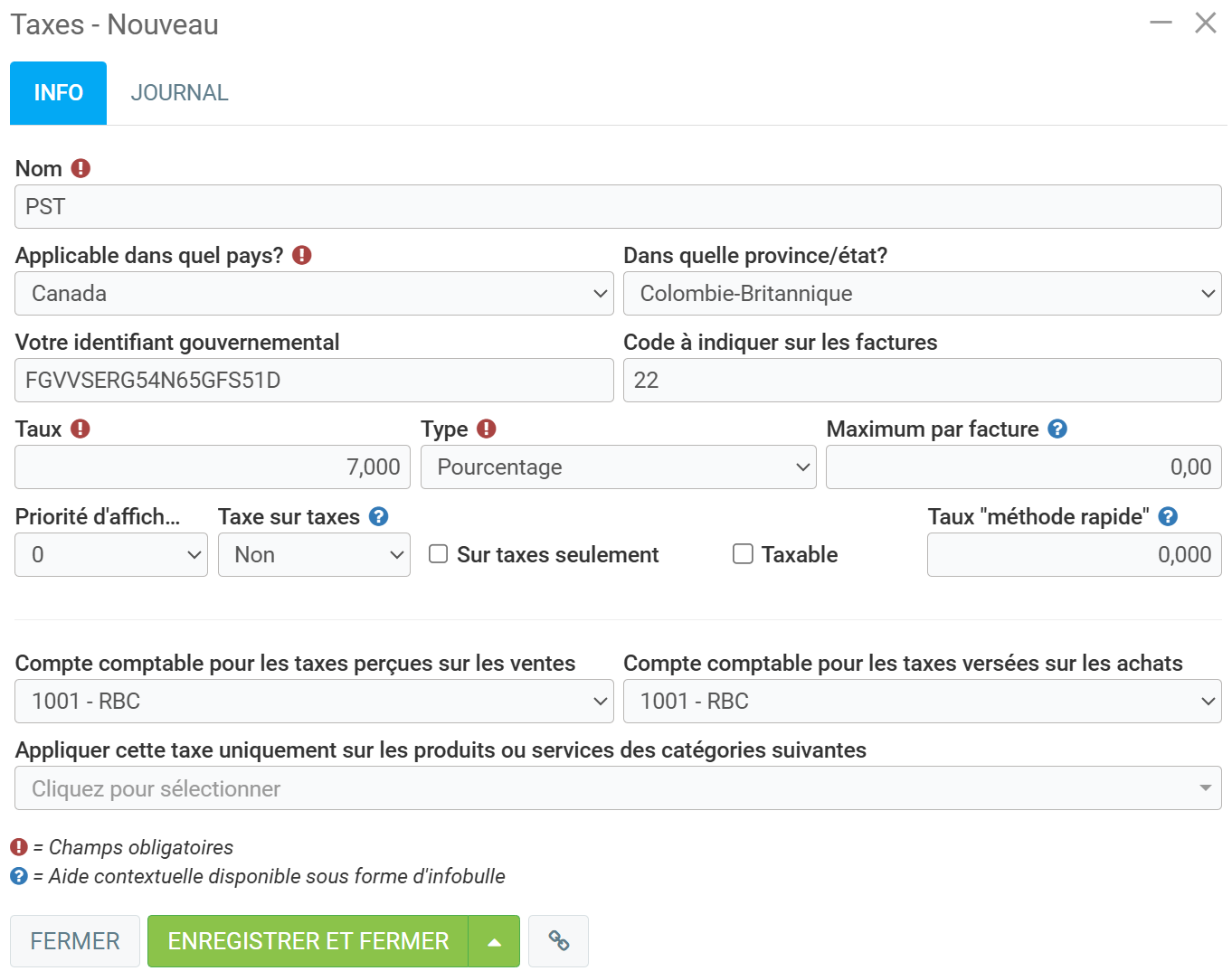Click help icon beside Taxe sur taxes
This screenshot has width=1232, height=971.
coord(379,516)
